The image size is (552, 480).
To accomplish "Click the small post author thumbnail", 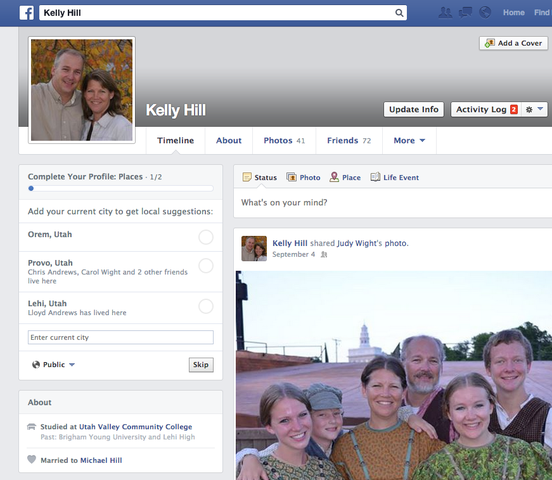I will click(254, 248).
